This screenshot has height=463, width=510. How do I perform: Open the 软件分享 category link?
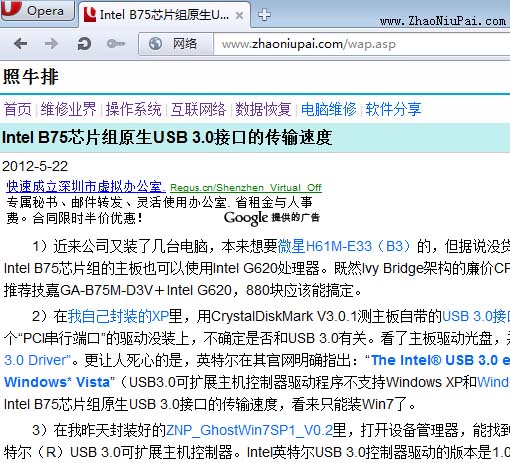click(393, 109)
